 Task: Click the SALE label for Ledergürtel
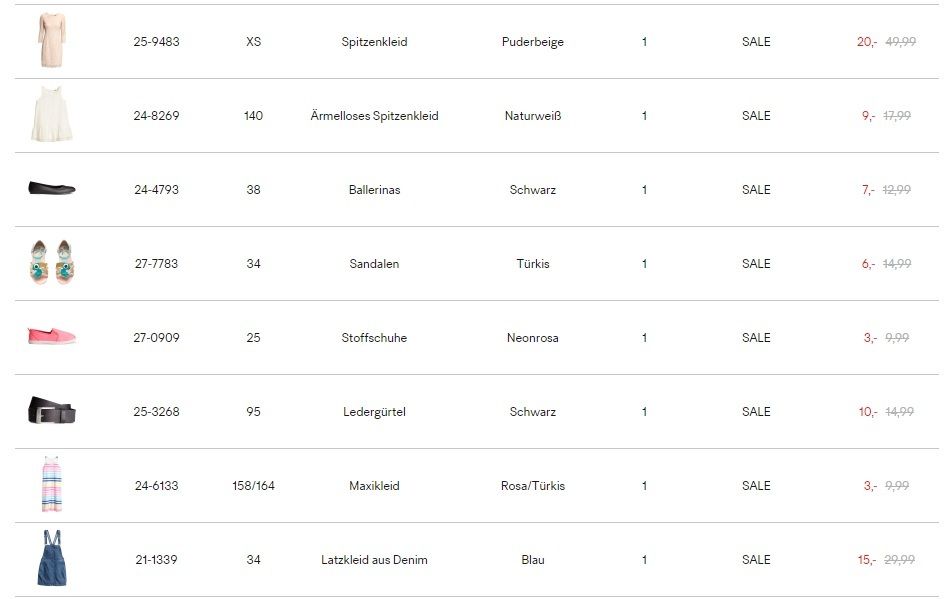pyautogui.click(x=756, y=412)
